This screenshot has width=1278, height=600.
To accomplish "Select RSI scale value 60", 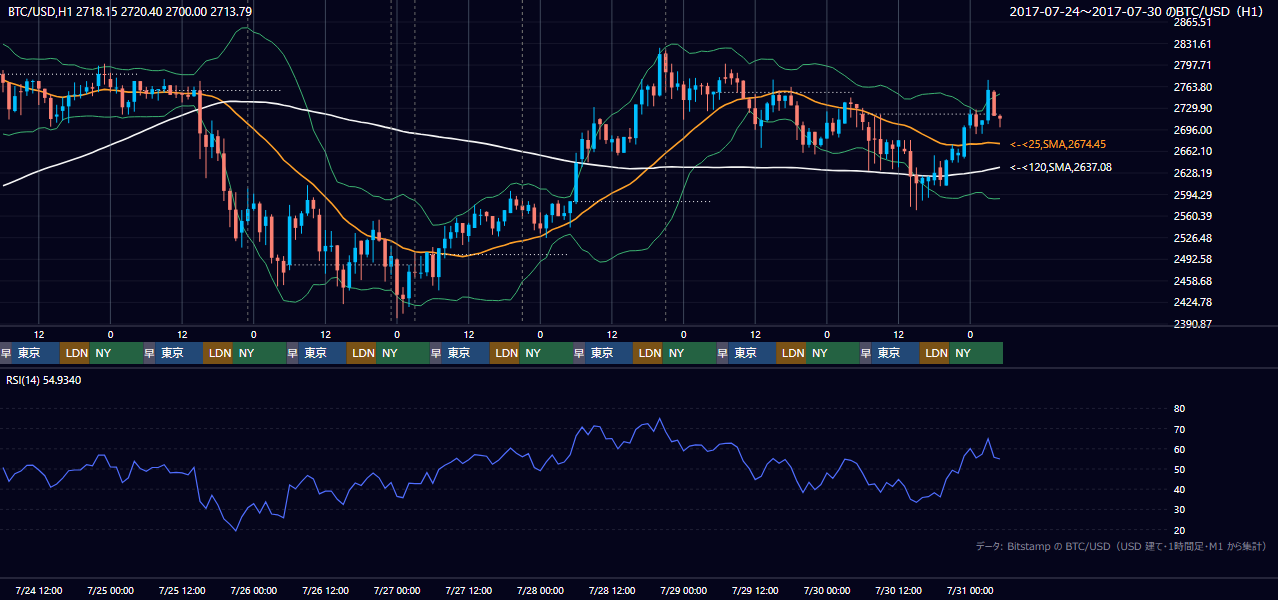I will (x=1179, y=449).
